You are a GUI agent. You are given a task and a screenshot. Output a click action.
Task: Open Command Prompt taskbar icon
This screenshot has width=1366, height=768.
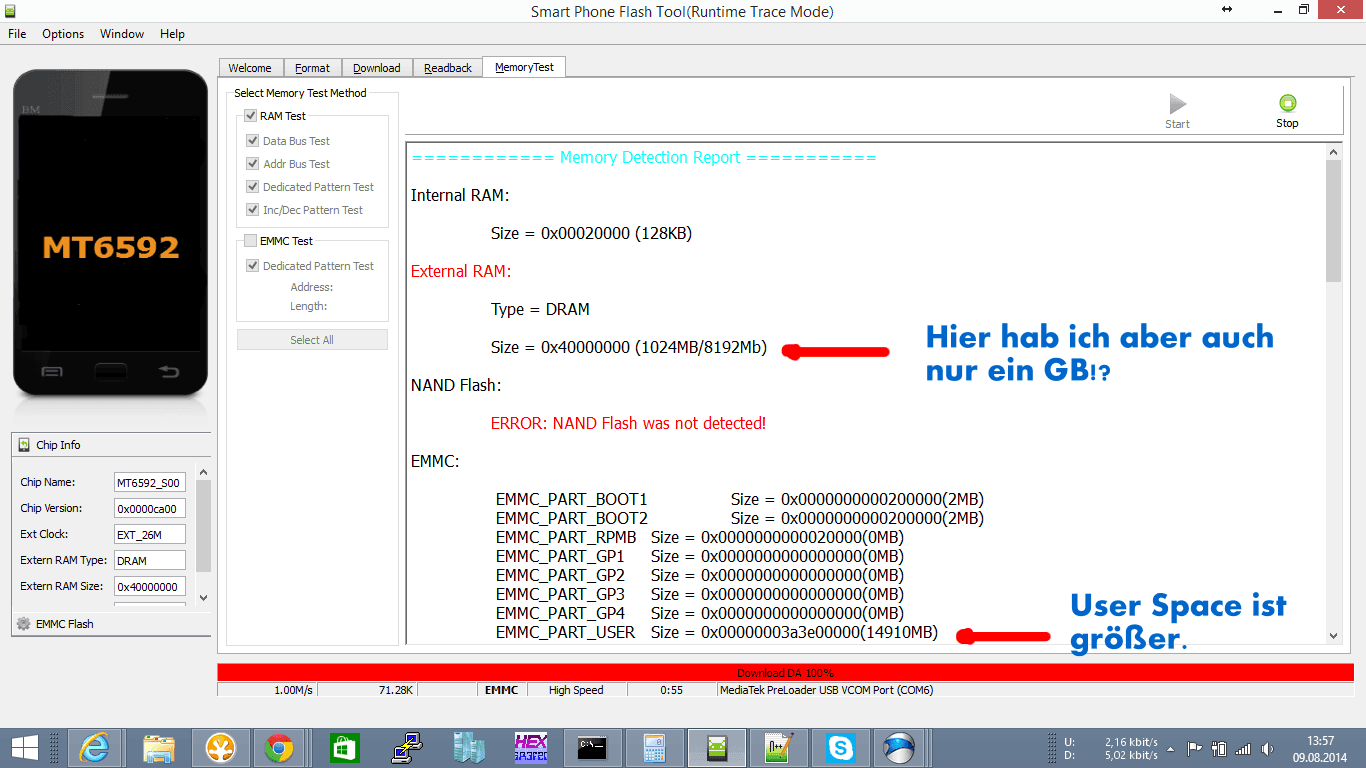593,747
